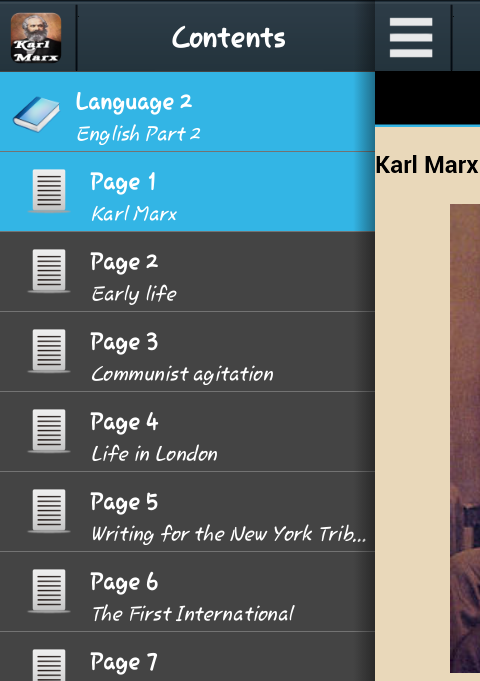
Task: Click the Page 7 document icon
Action: coord(49,665)
